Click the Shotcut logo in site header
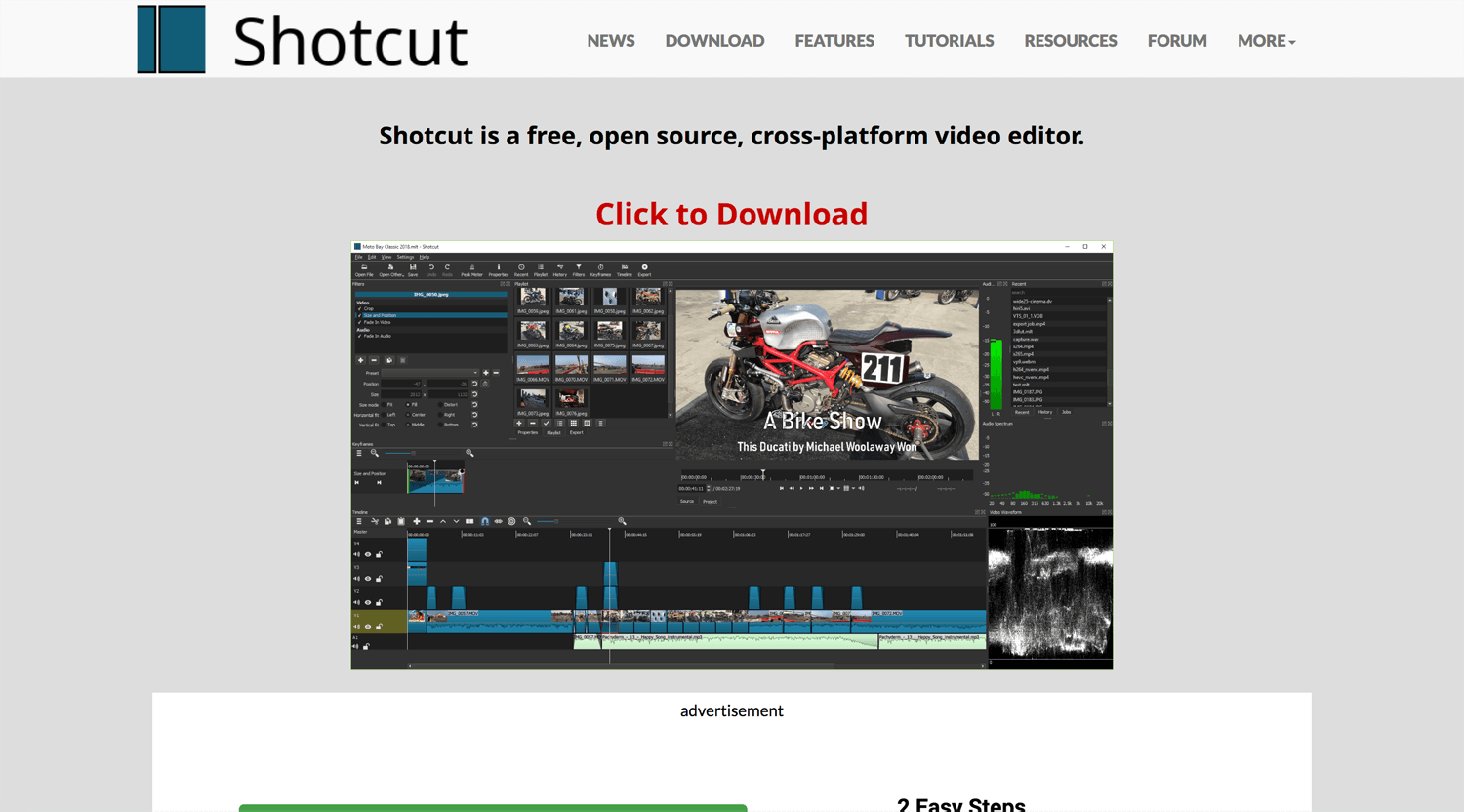The width and height of the screenshot is (1464, 812). point(303,39)
